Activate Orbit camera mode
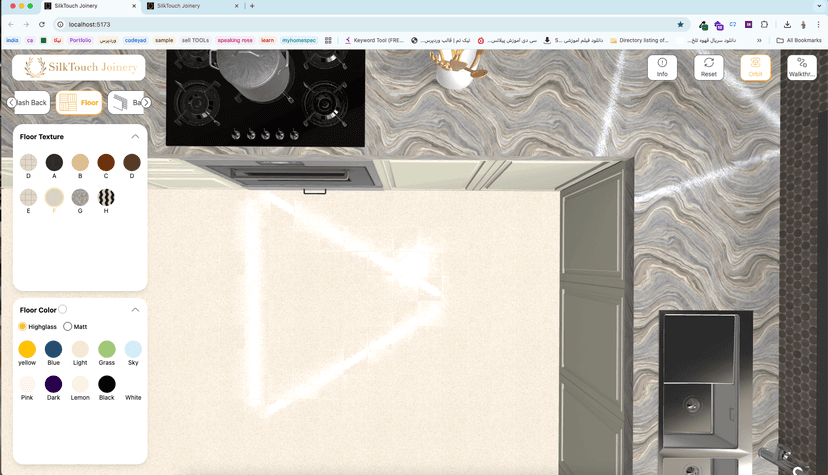Viewport: 828px width, 475px height. tap(755, 67)
